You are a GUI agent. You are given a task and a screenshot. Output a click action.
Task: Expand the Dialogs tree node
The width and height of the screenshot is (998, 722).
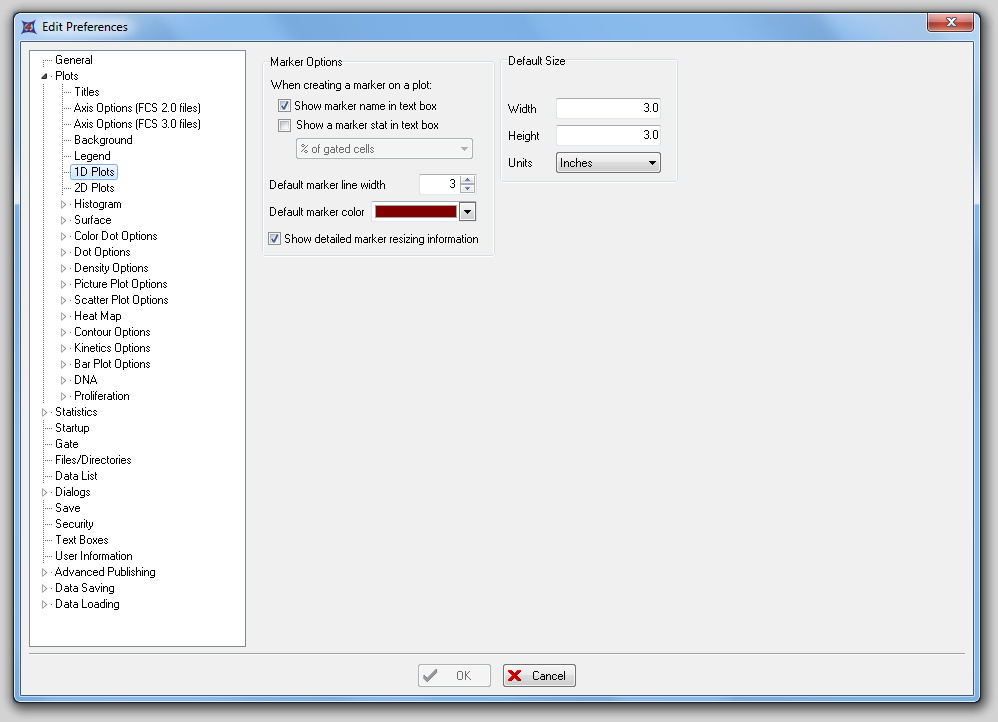point(44,492)
